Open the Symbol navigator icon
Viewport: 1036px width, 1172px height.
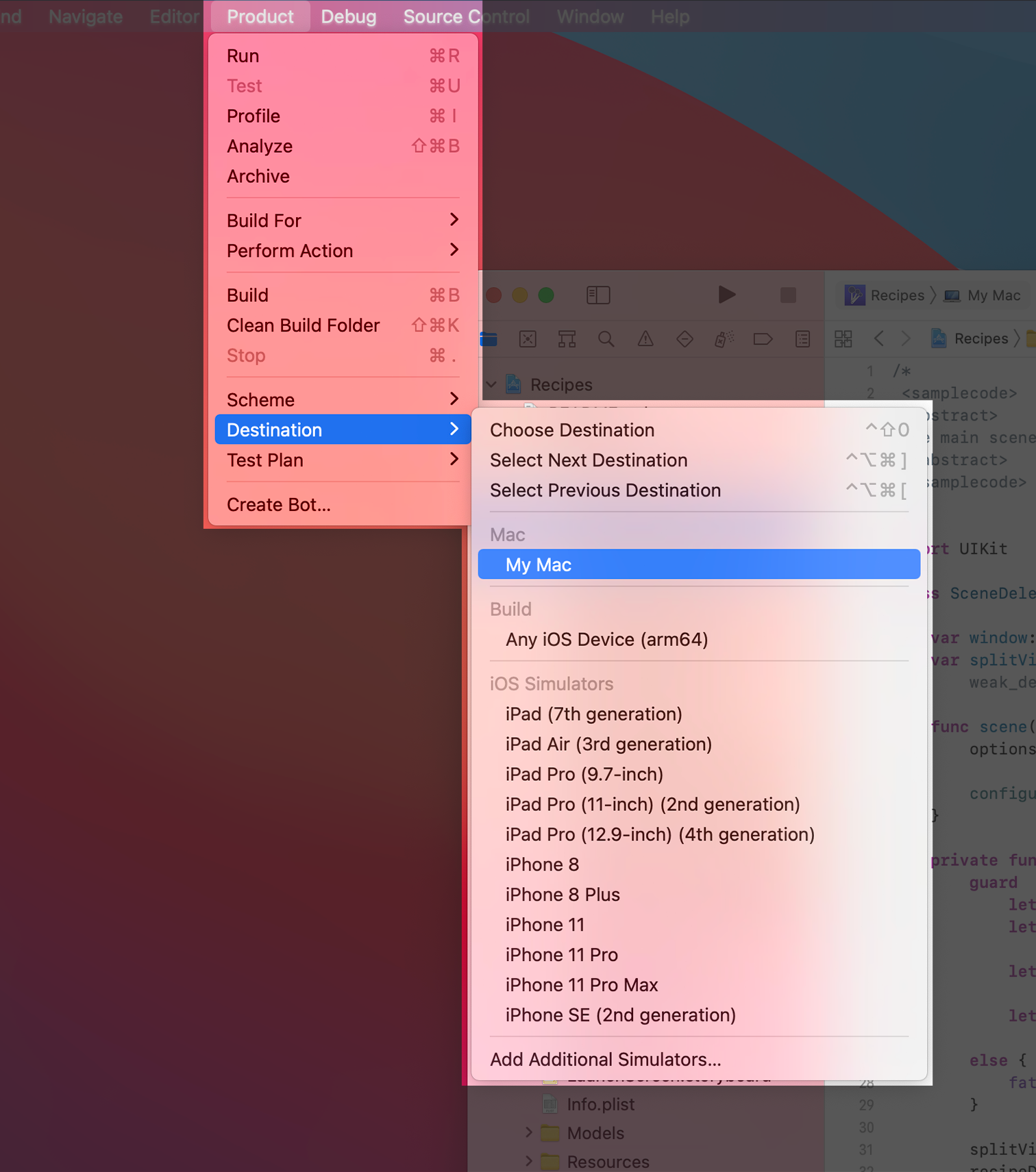click(x=567, y=339)
